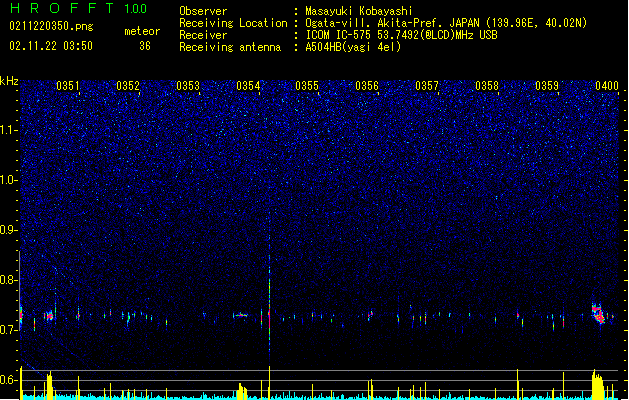Click the 0358 time marker
Image resolution: width=629 pixels, height=400 pixels.
[x=487, y=86]
